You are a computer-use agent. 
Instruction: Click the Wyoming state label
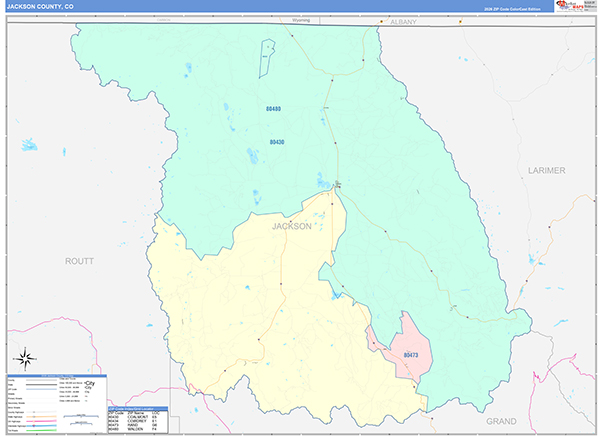coord(301,20)
